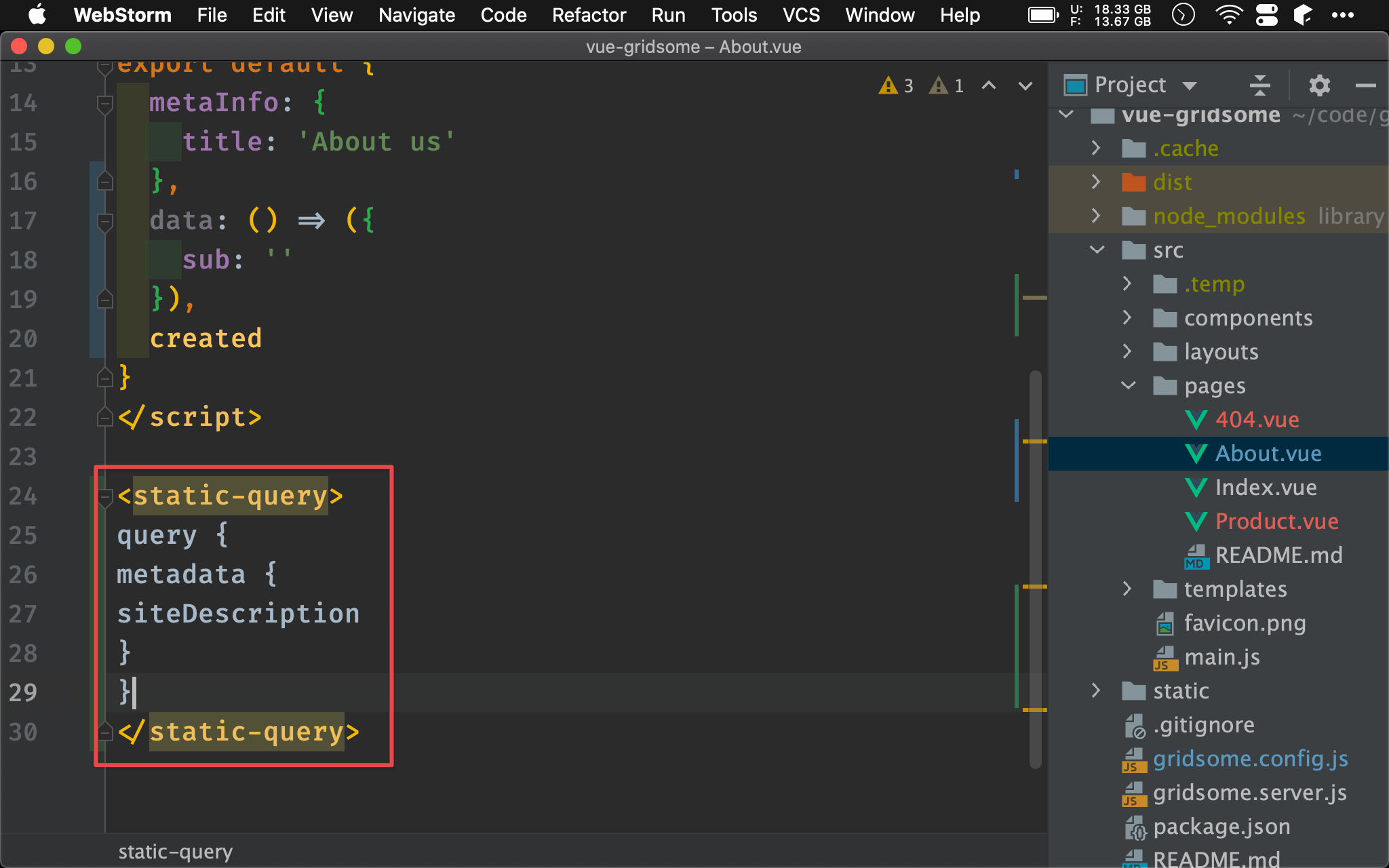The width and height of the screenshot is (1389, 868).
Task: Click the battery status icon
Action: [x=1043, y=15]
